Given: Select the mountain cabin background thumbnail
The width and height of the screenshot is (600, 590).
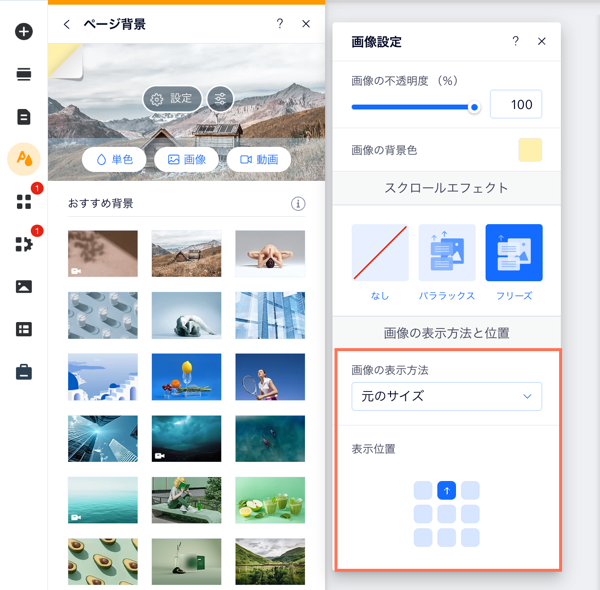Looking at the screenshot, I should pos(186,254).
